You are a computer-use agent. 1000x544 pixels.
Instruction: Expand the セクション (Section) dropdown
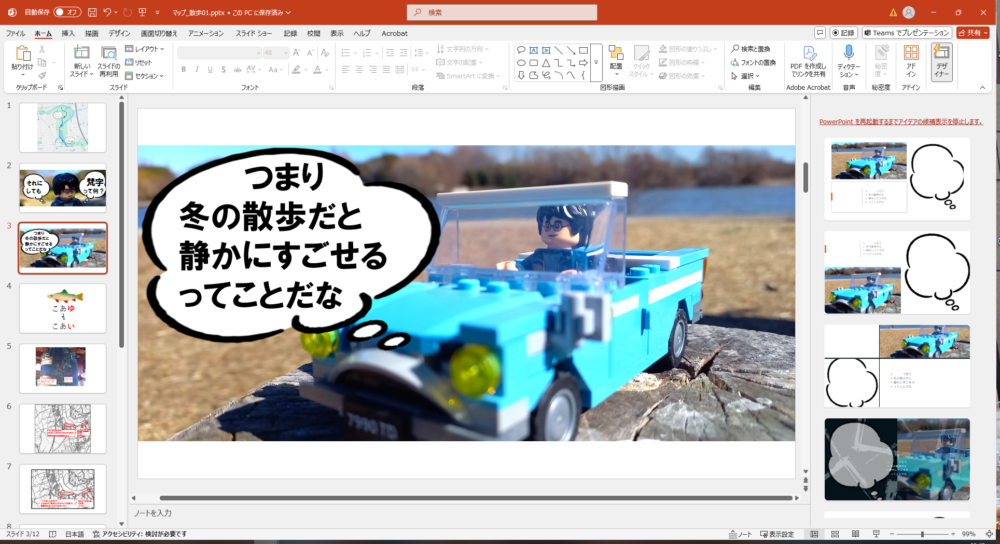pos(147,75)
